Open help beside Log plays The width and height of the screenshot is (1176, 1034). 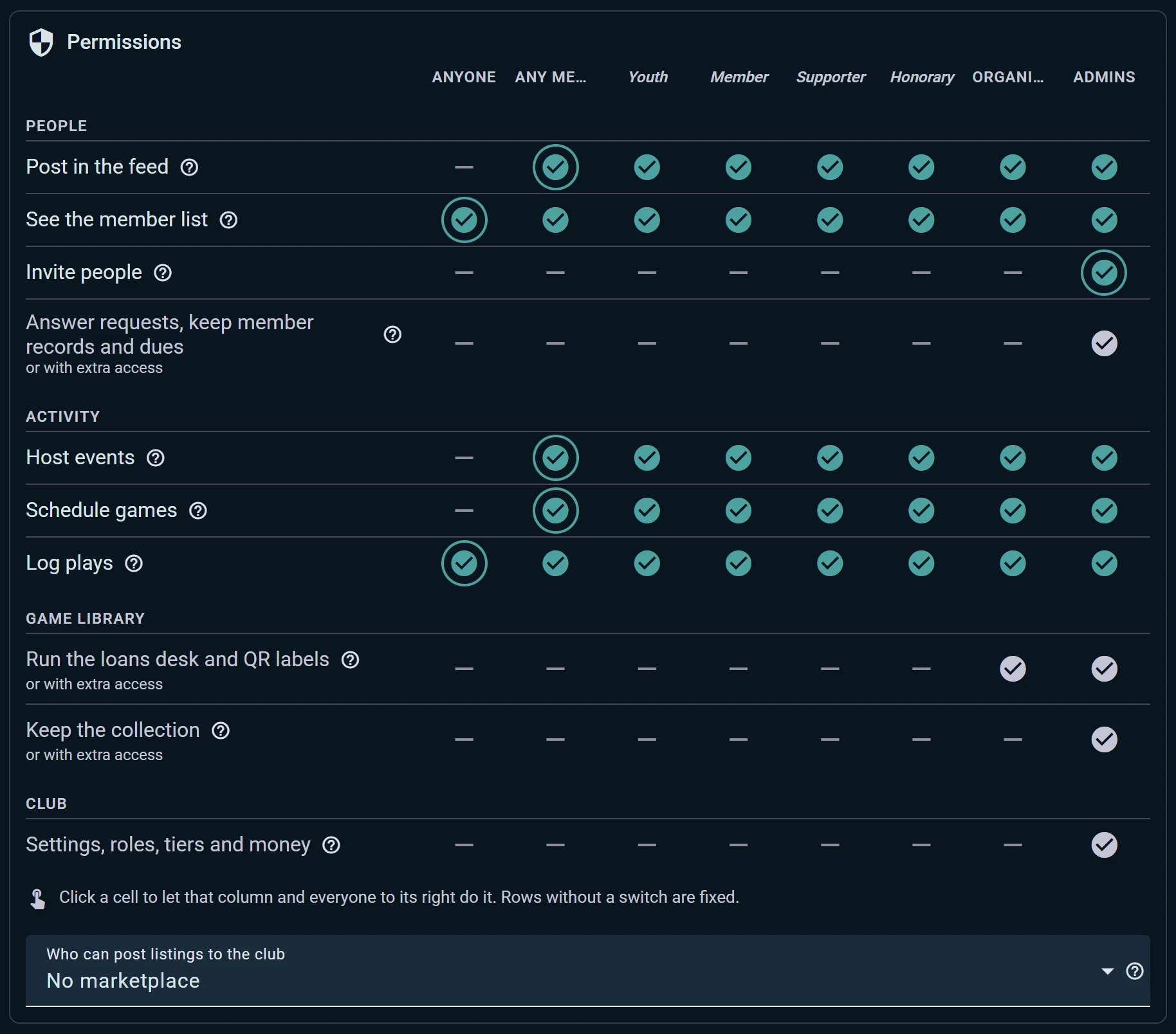pos(134,563)
